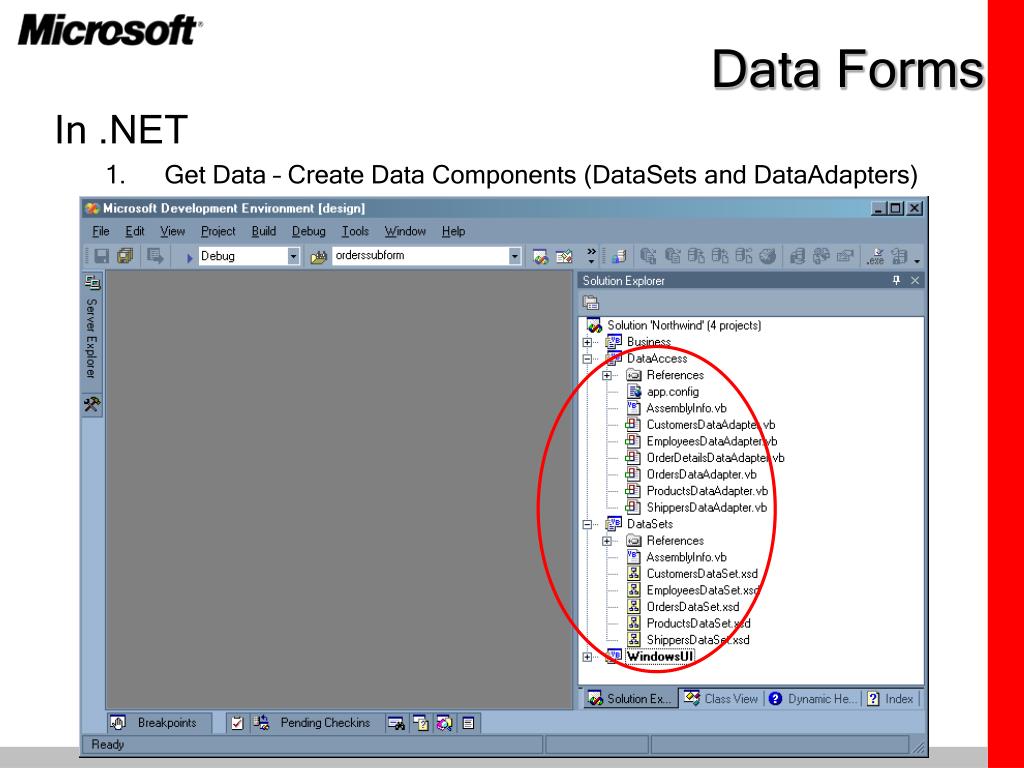Viewport: 1024px width, 768px height.
Task: Click the Save All toolbar icon
Action: pyautogui.click(x=125, y=256)
